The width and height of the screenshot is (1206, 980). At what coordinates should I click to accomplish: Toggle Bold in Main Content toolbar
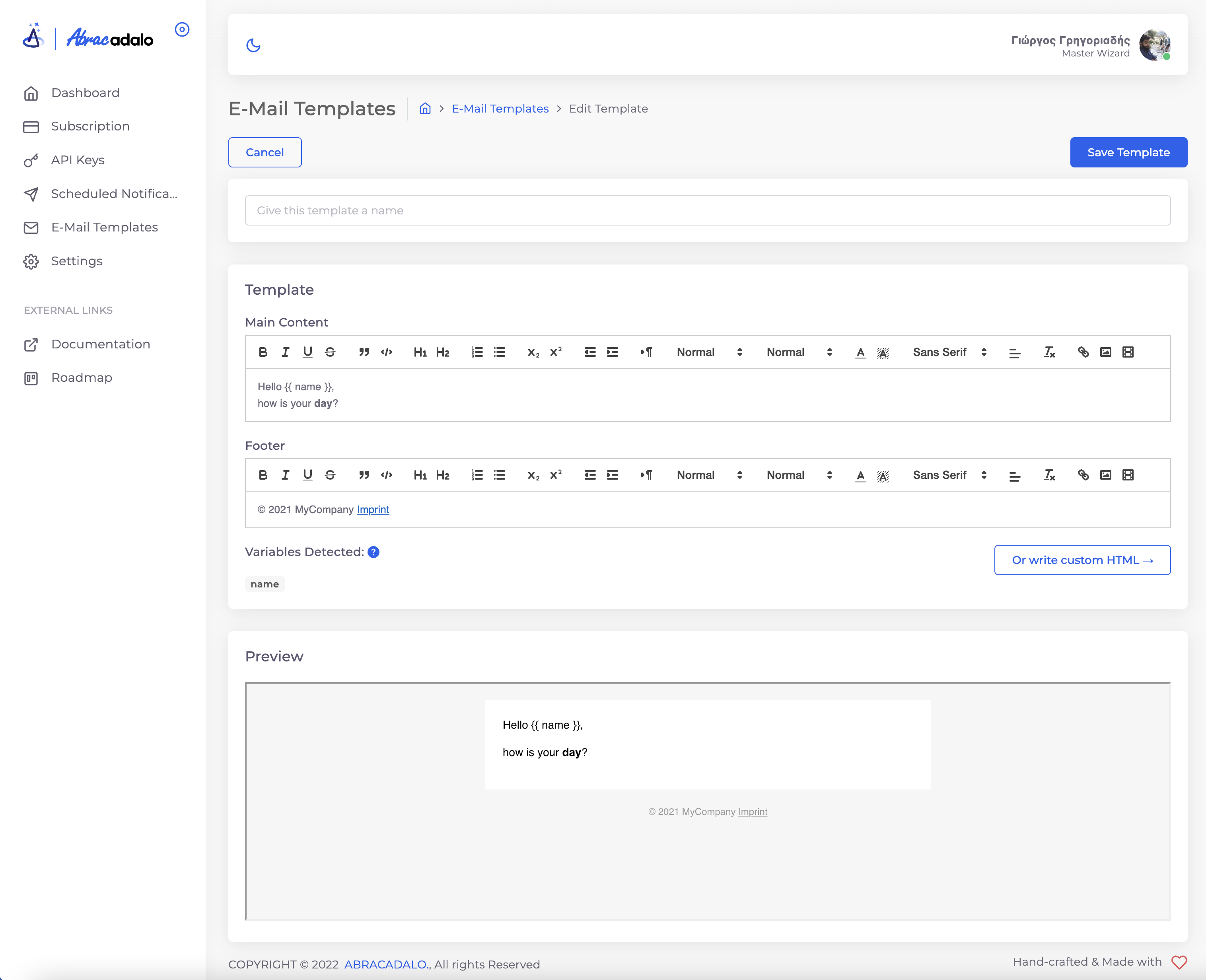pos(263,352)
